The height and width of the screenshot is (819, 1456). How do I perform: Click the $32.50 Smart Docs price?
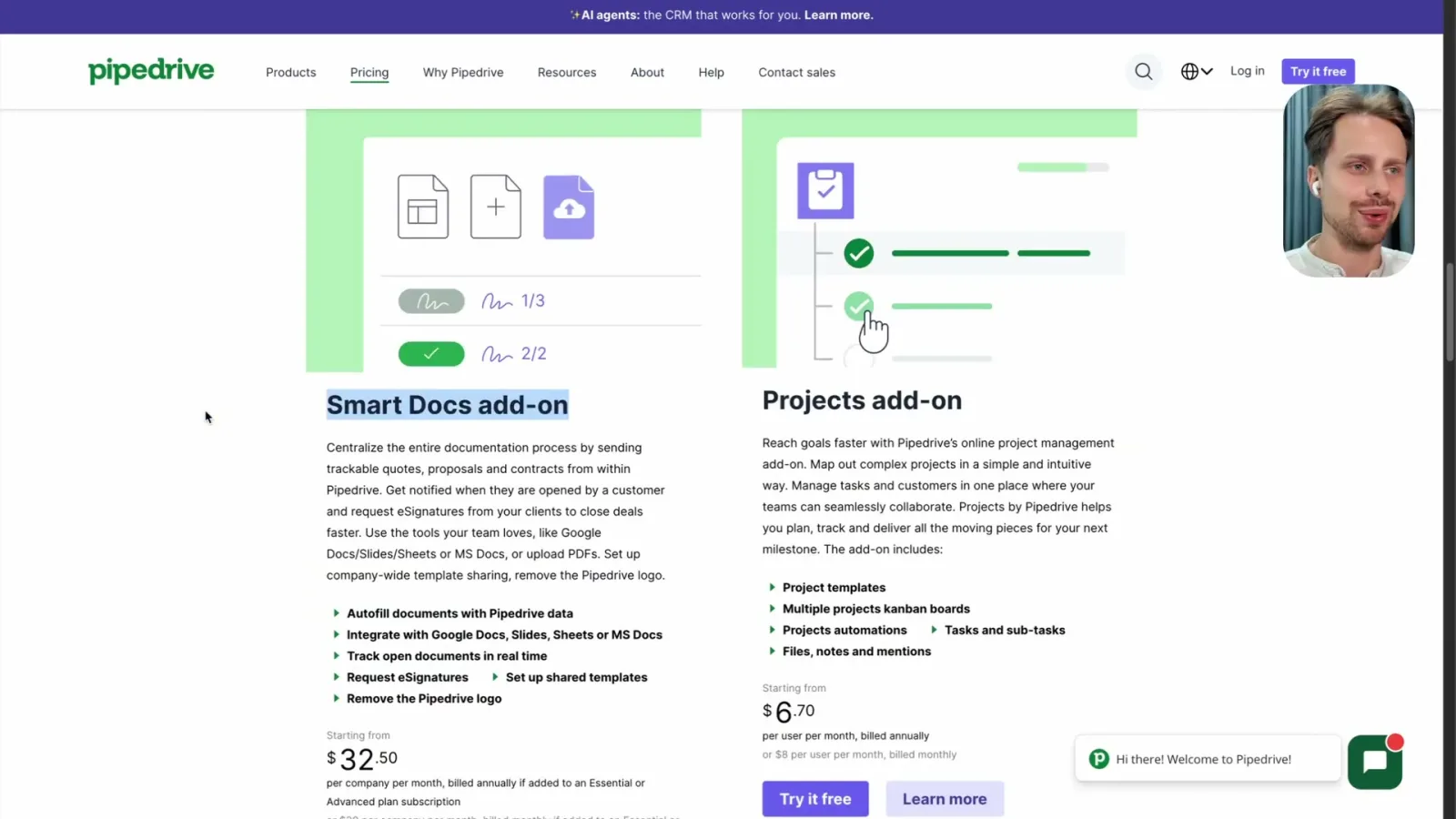(x=362, y=759)
